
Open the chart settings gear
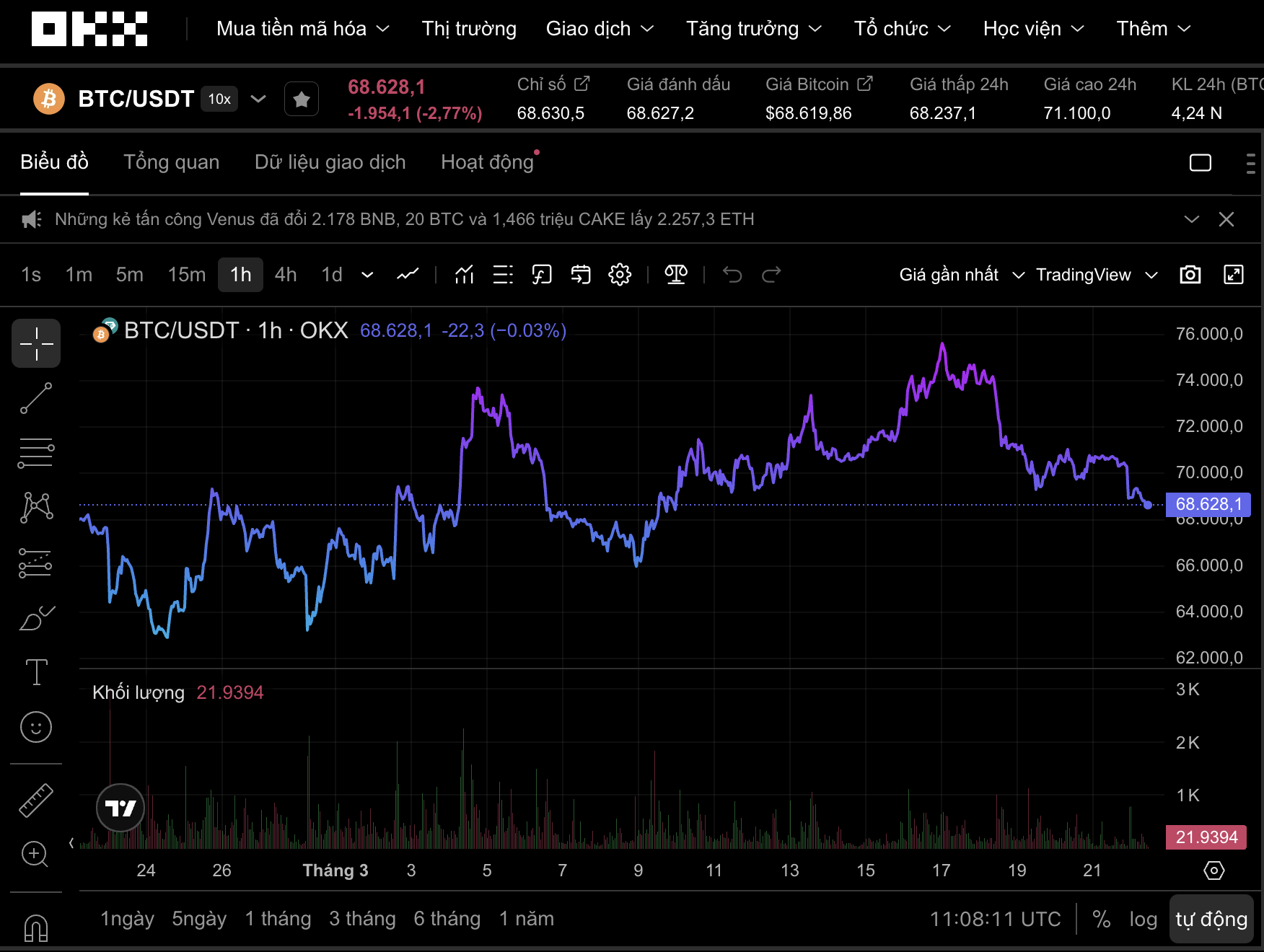click(x=619, y=275)
